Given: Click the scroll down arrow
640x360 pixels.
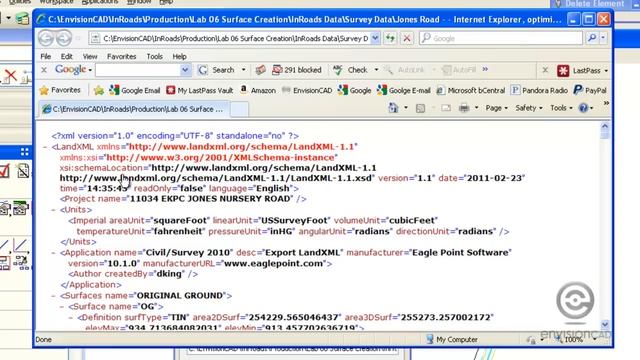Looking at the screenshot, I should pos(604,324).
